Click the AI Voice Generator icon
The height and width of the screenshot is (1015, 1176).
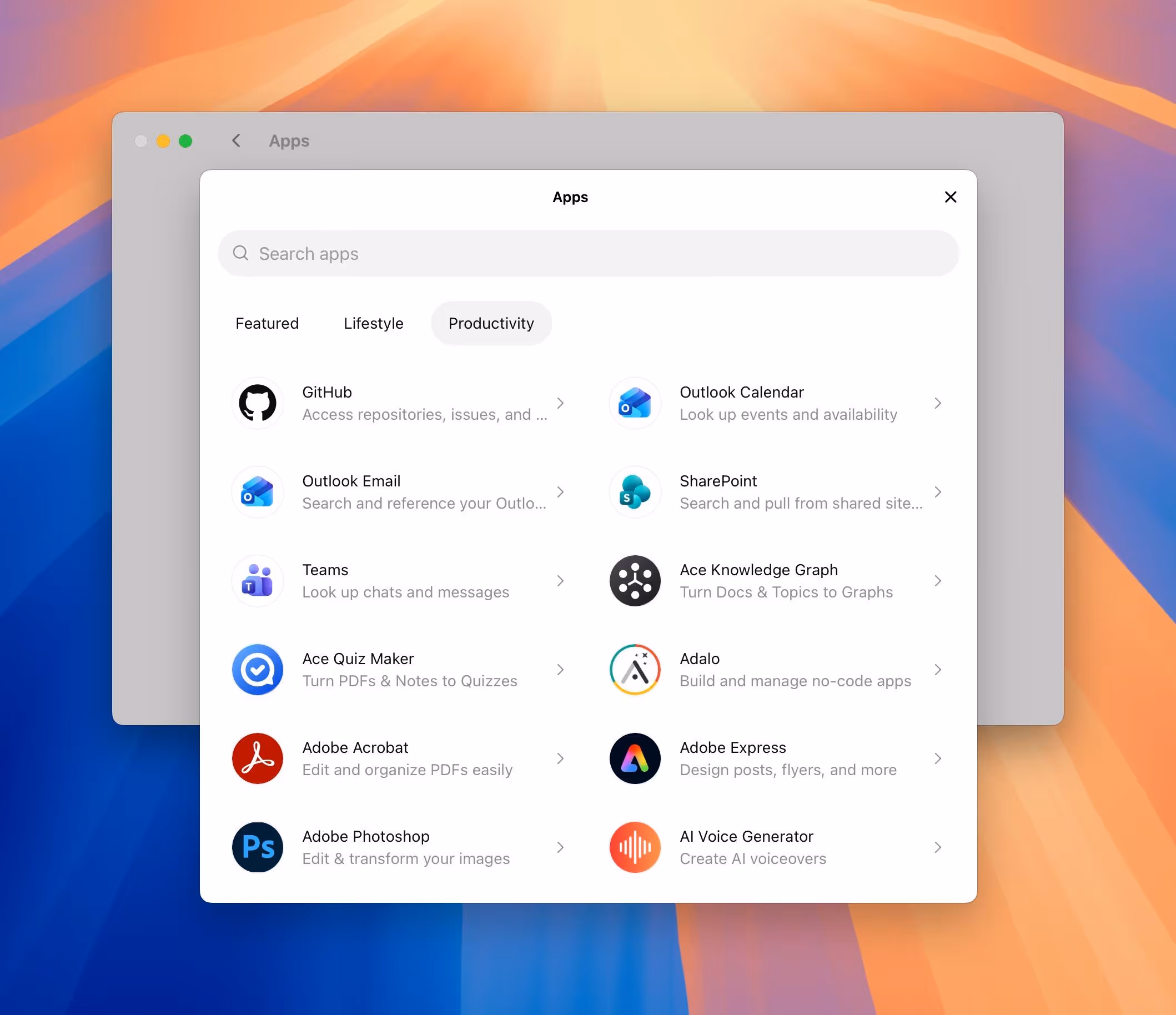tap(635, 847)
